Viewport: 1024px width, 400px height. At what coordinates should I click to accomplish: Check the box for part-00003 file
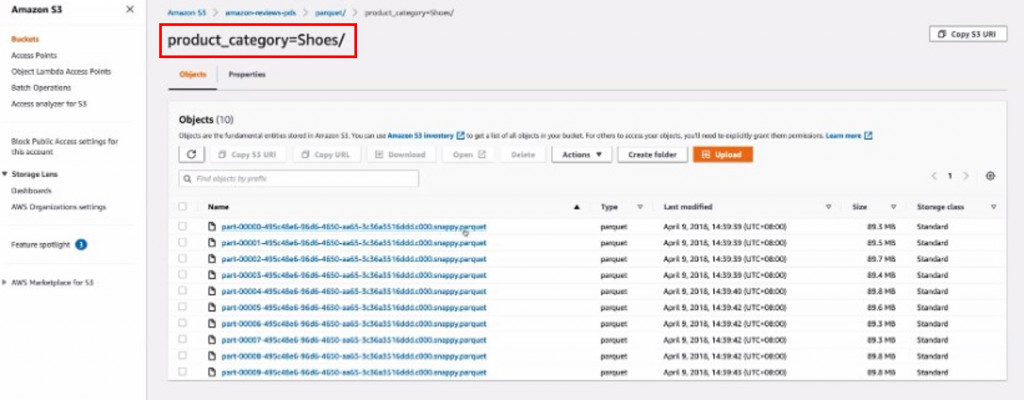[183, 275]
